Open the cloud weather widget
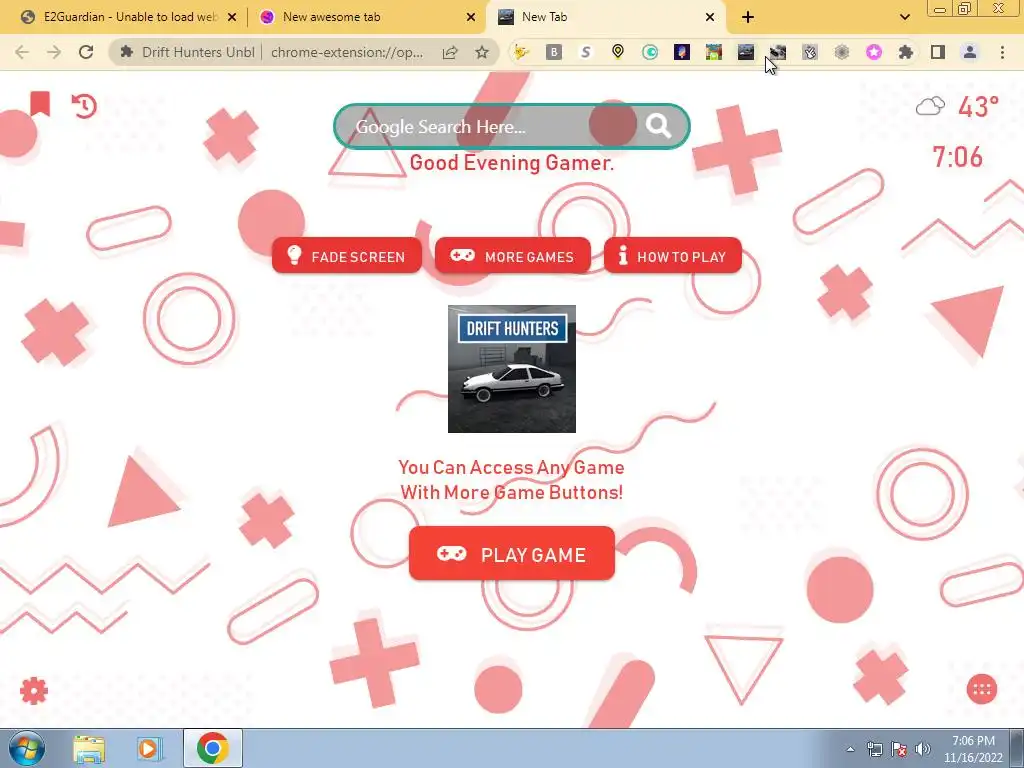This screenshot has height=768, width=1024. coord(930,106)
